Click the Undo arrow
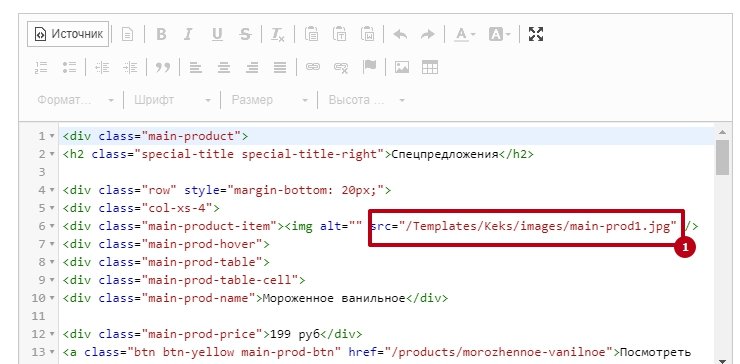 pos(400,34)
